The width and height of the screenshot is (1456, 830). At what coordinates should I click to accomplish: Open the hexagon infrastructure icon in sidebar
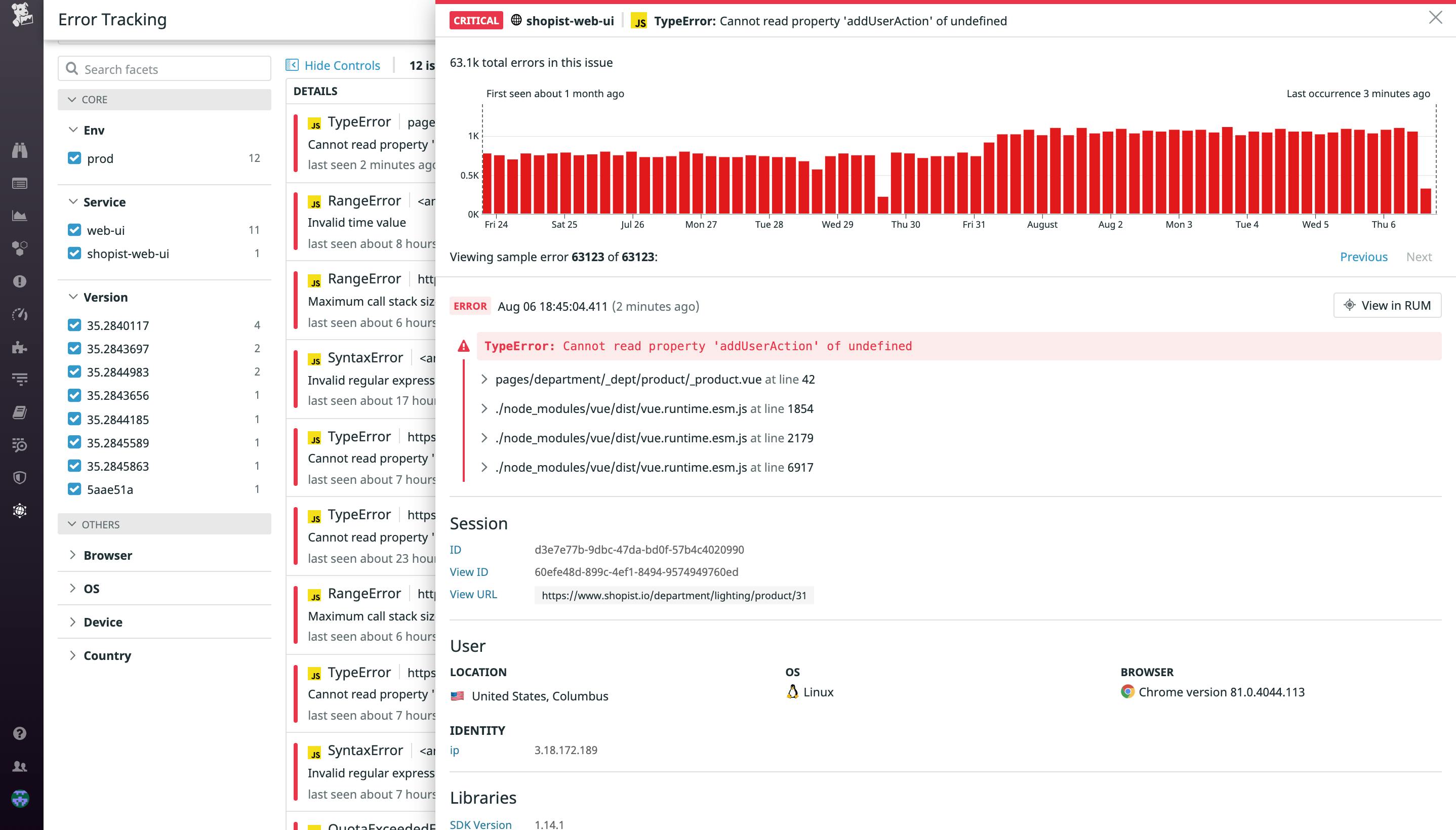pyautogui.click(x=20, y=248)
